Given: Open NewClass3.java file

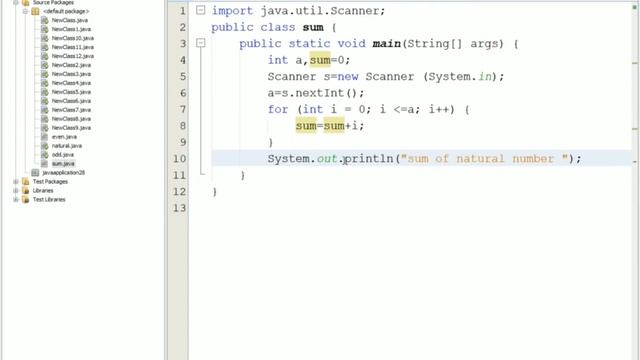Looking at the screenshot, I should point(71,74).
